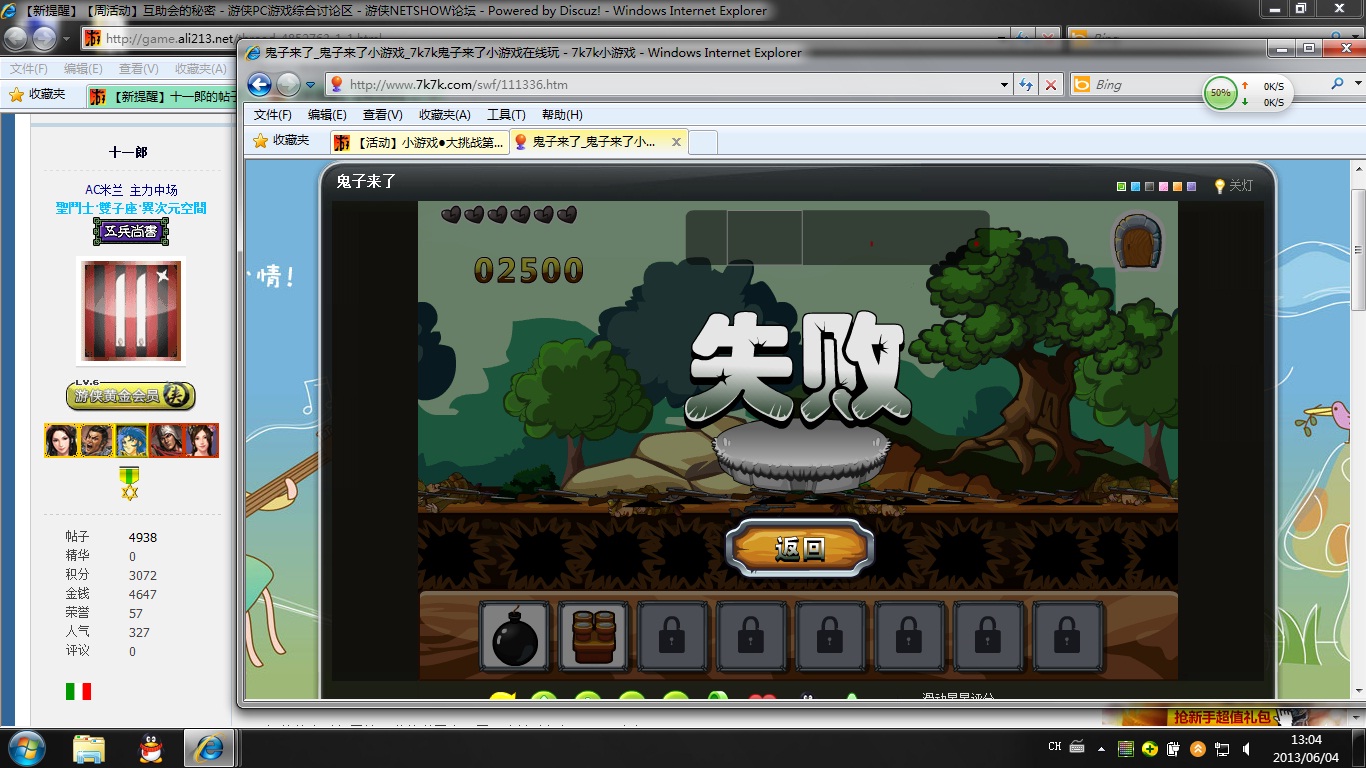Click the scroll up arrow on the game page scrollbar
Viewport: 1366px width, 768px height.
coord(1357,170)
